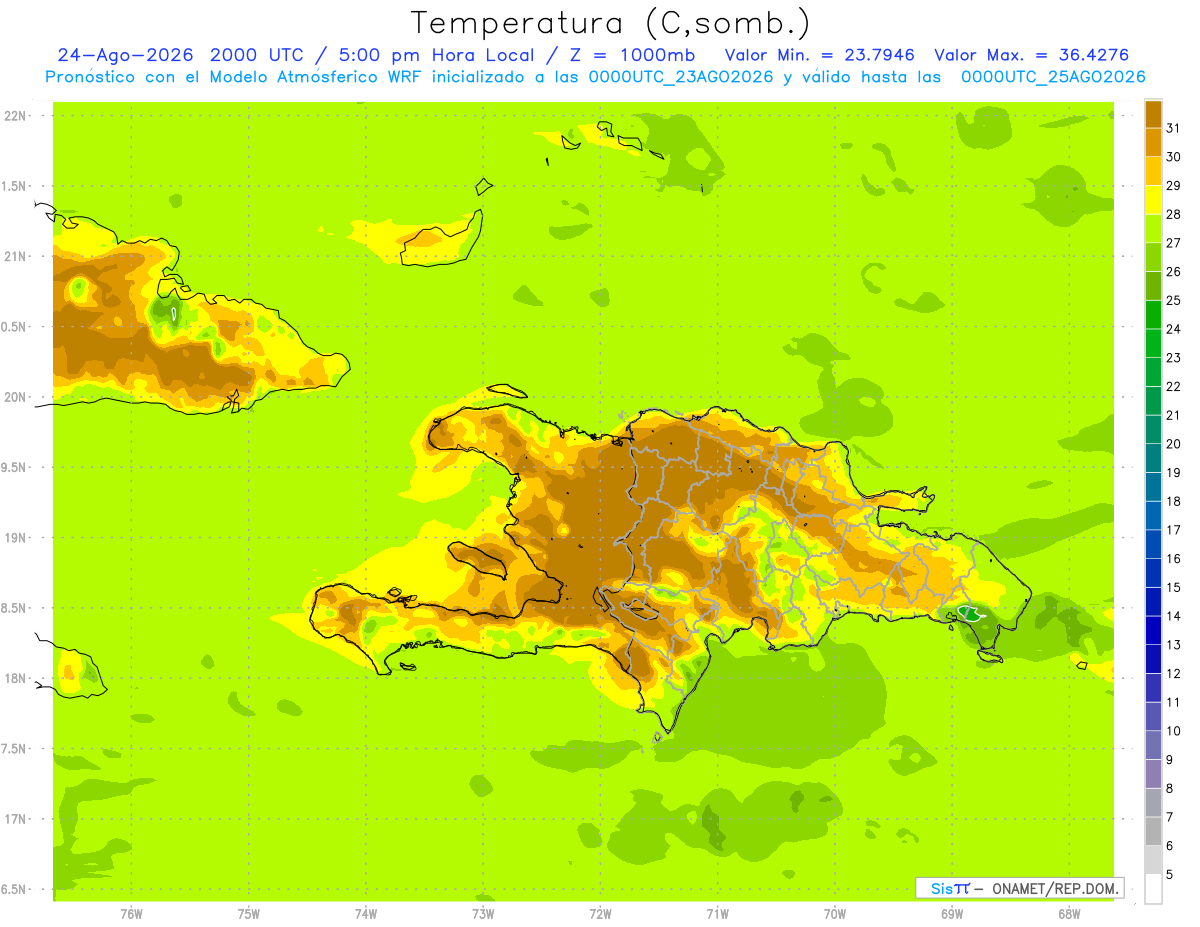Click the '20N' latitude axis label
This screenshot has width=1200, height=927.
pyautogui.click(x=14, y=397)
